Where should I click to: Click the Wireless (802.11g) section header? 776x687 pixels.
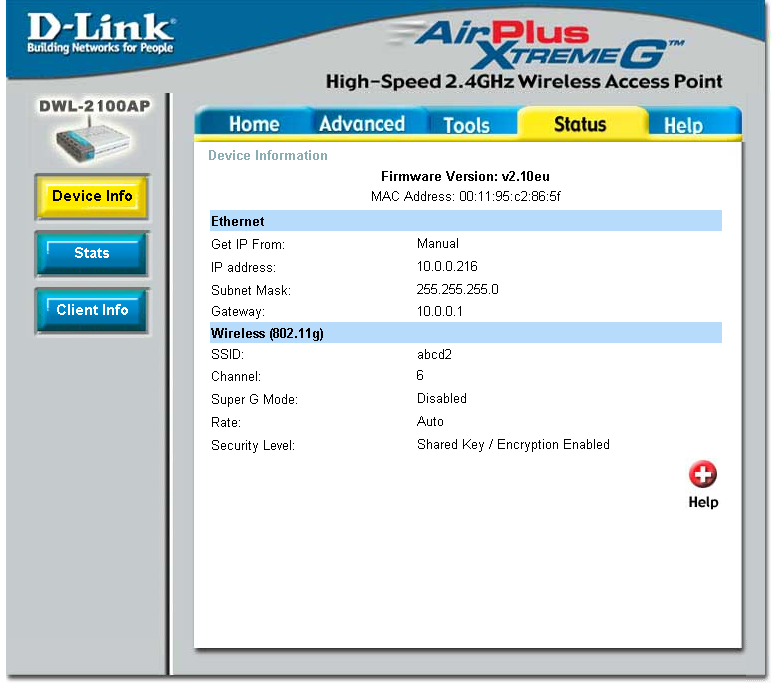click(466, 333)
